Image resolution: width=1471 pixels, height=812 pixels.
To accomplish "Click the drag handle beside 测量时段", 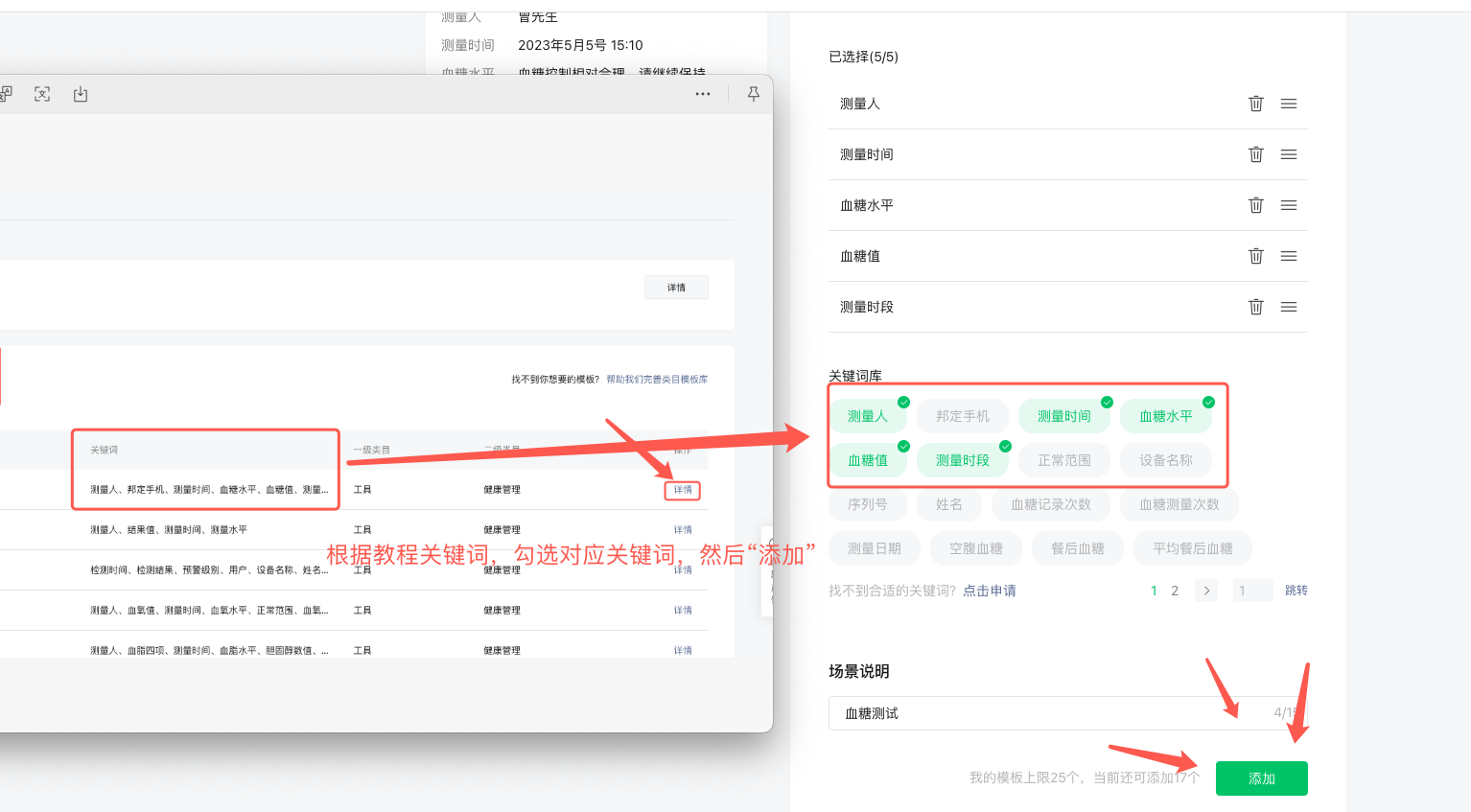I will 1289,307.
